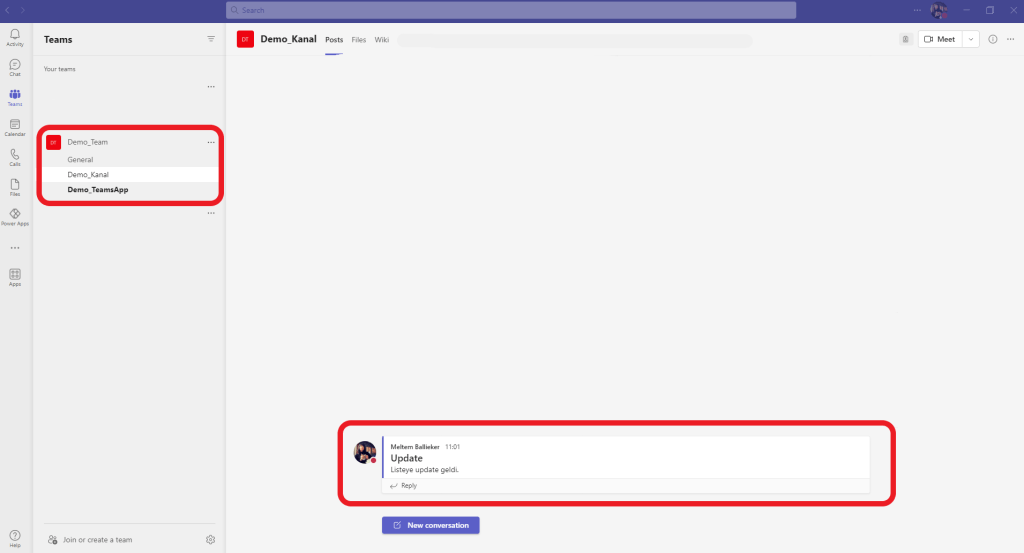Show channel info pane icon
1024x553 pixels.
tap(993, 39)
